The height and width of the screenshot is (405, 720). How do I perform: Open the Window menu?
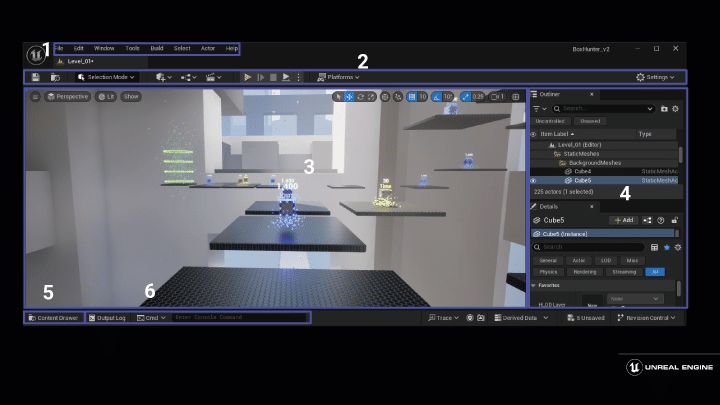[104, 48]
